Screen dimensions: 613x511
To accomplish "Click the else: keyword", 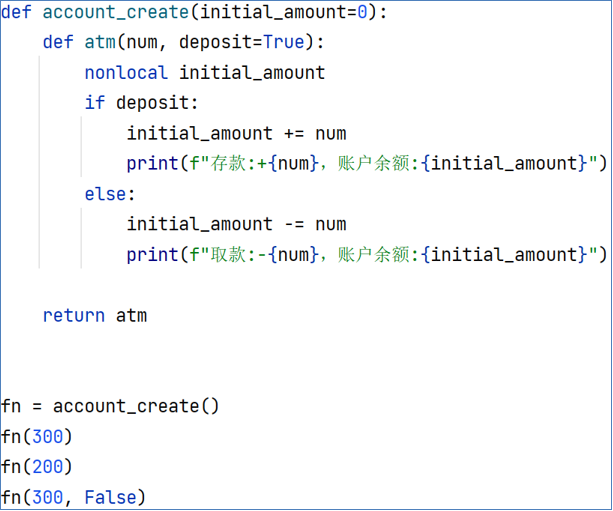I will coord(110,194).
